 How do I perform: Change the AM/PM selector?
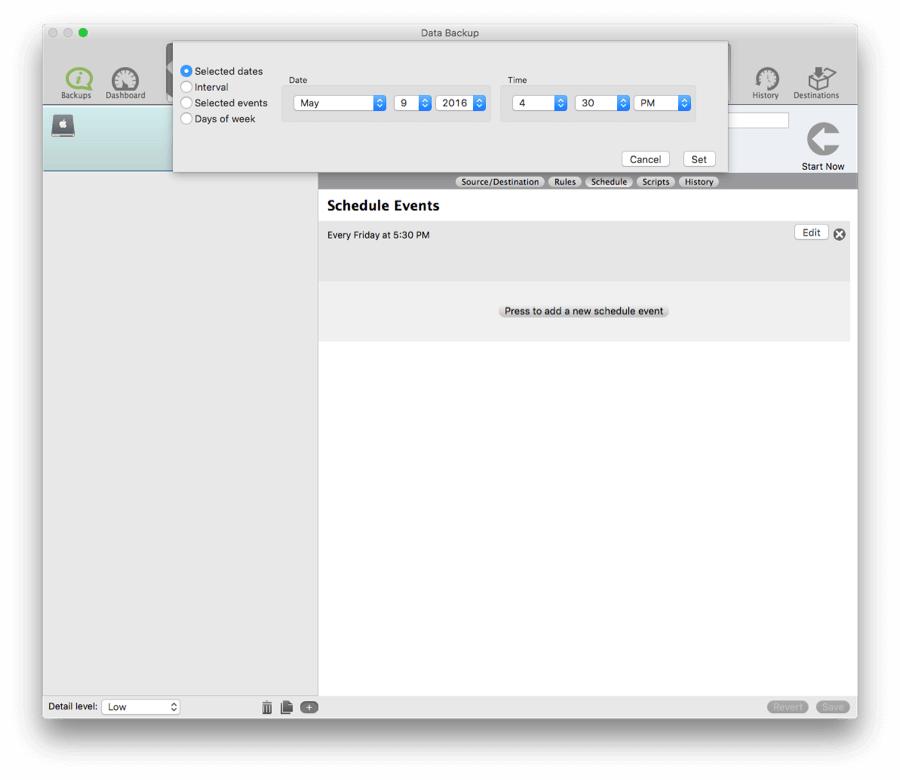point(660,102)
